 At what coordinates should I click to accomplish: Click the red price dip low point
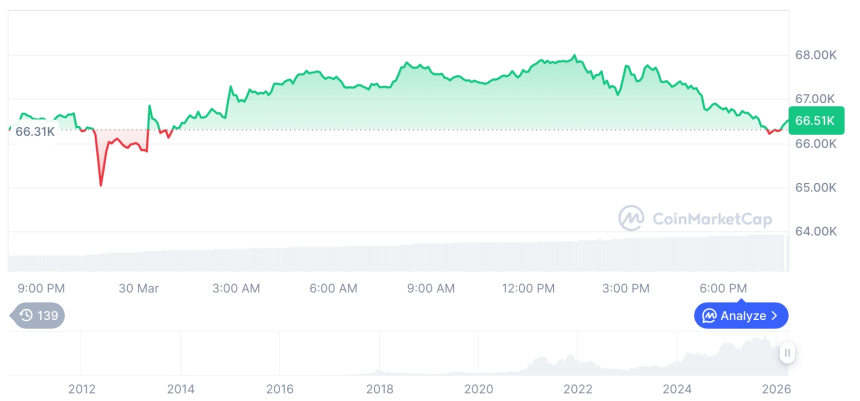101,185
